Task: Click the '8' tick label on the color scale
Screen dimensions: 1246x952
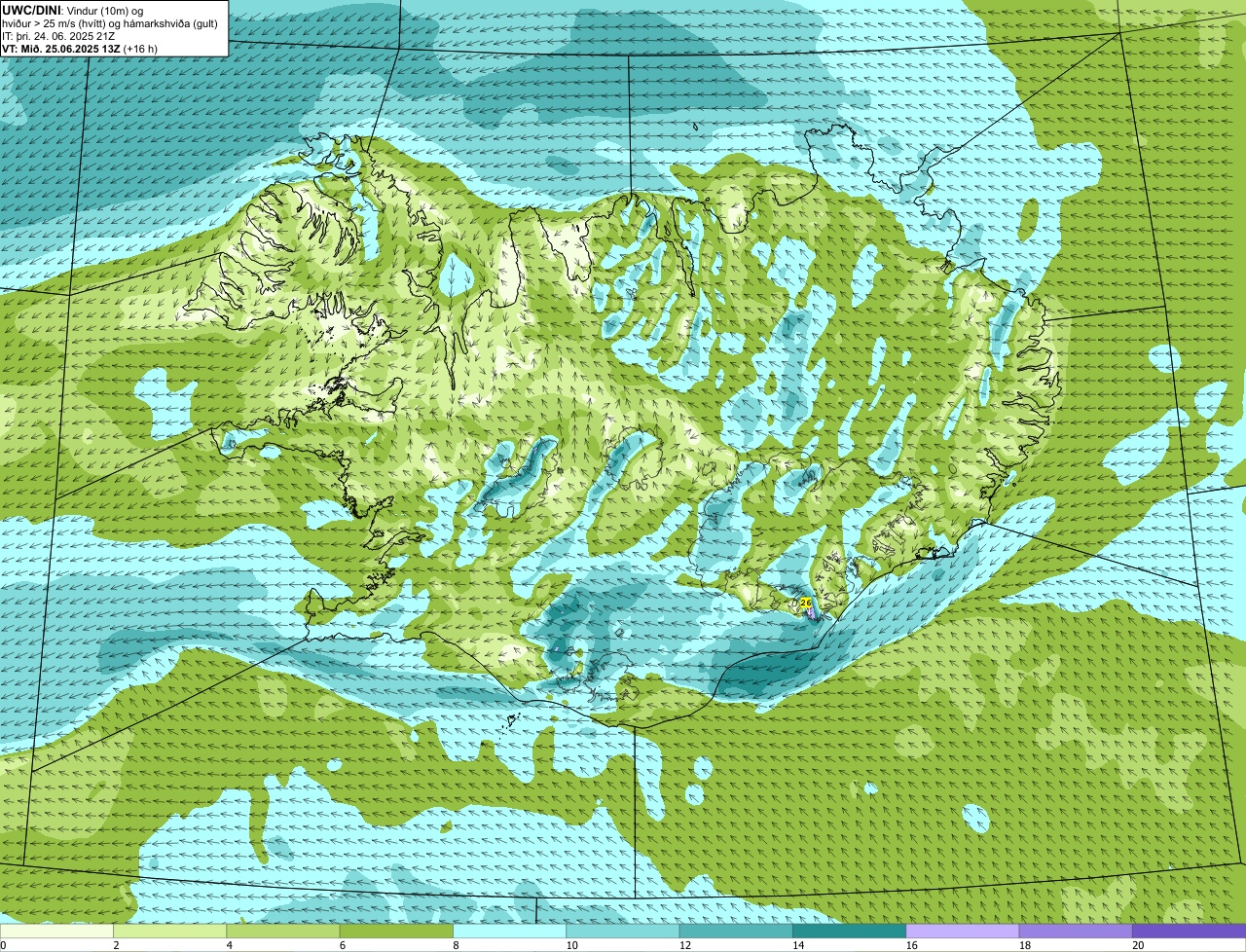Action: pyautogui.click(x=456, y=945)
